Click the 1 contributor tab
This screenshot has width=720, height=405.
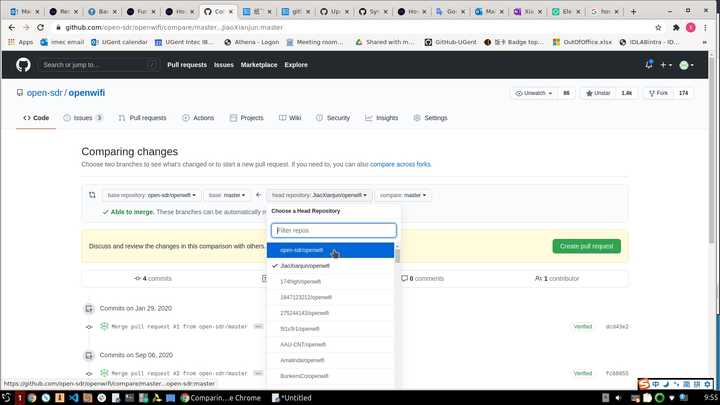(x=557, y=278)
